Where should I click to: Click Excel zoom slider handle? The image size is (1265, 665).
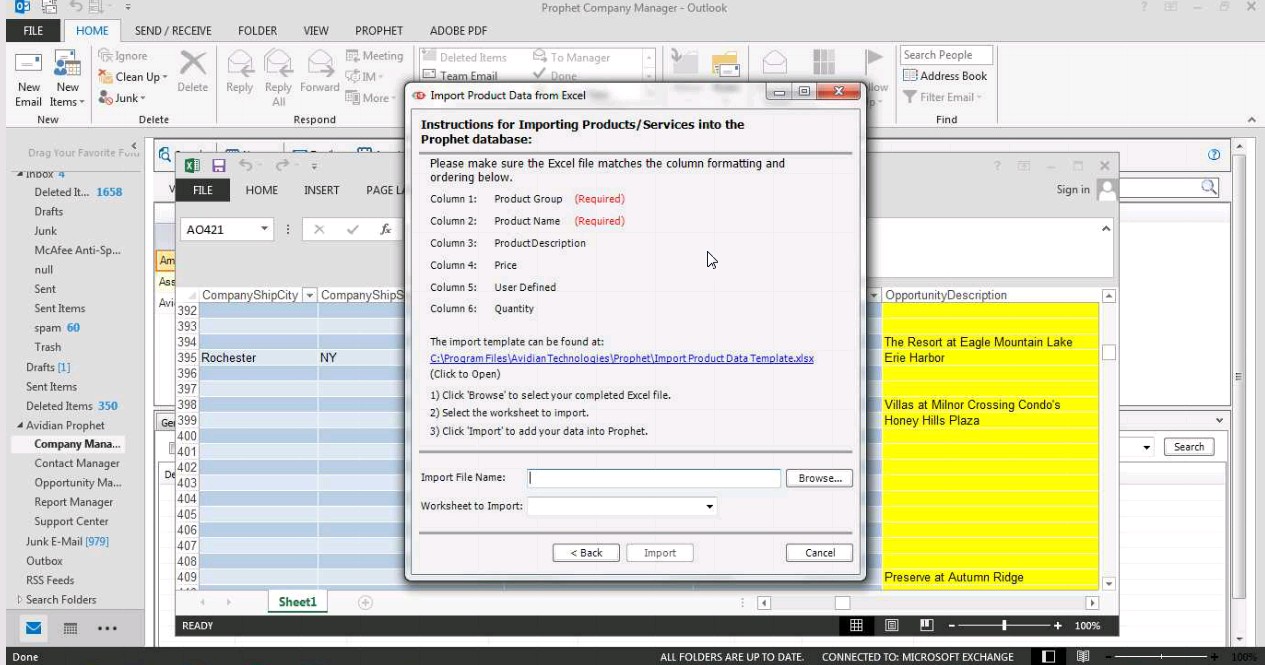tap(1003, 625)
